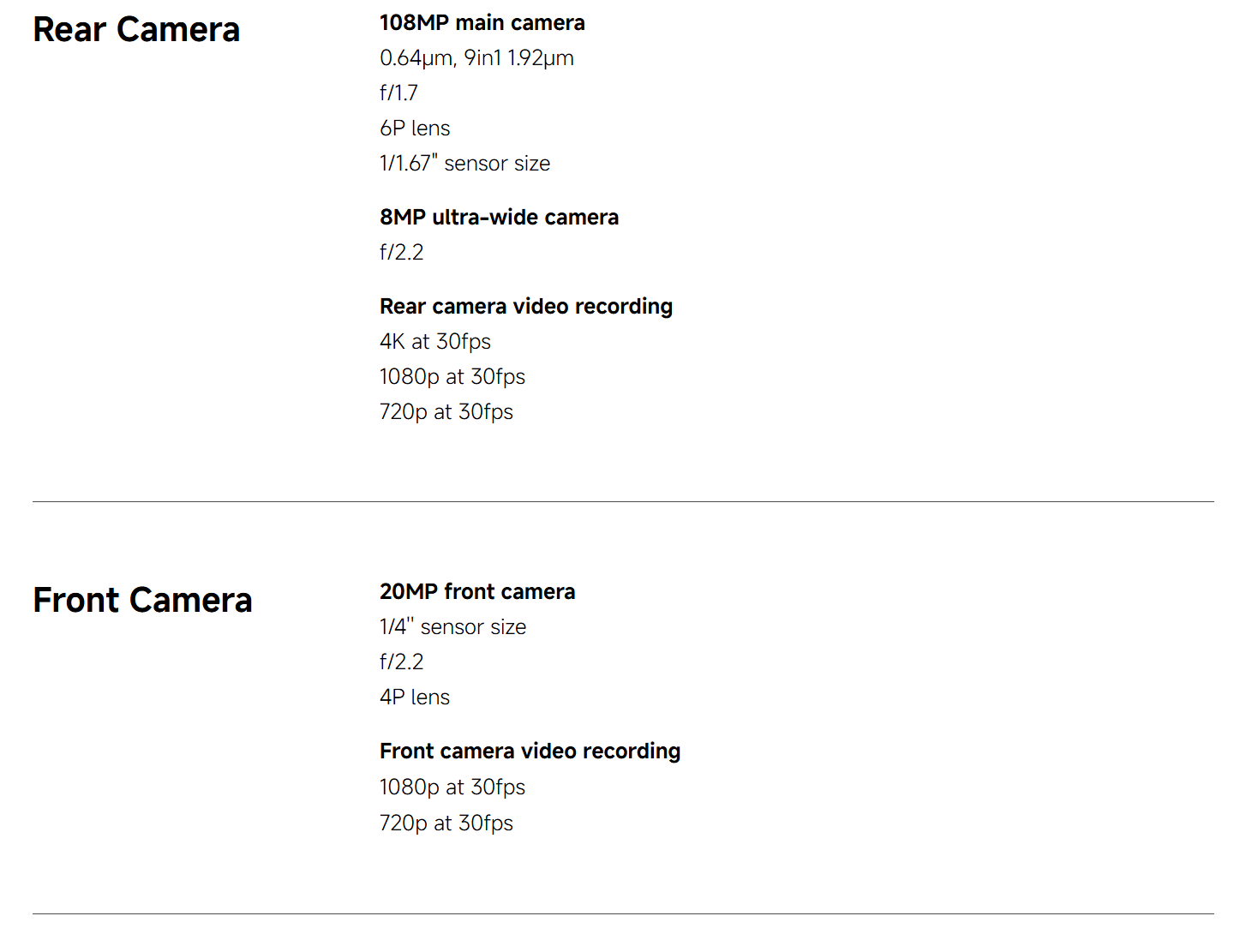
Task: Click 1080p at 30fps under rear recording
Action: click(452, 377)
